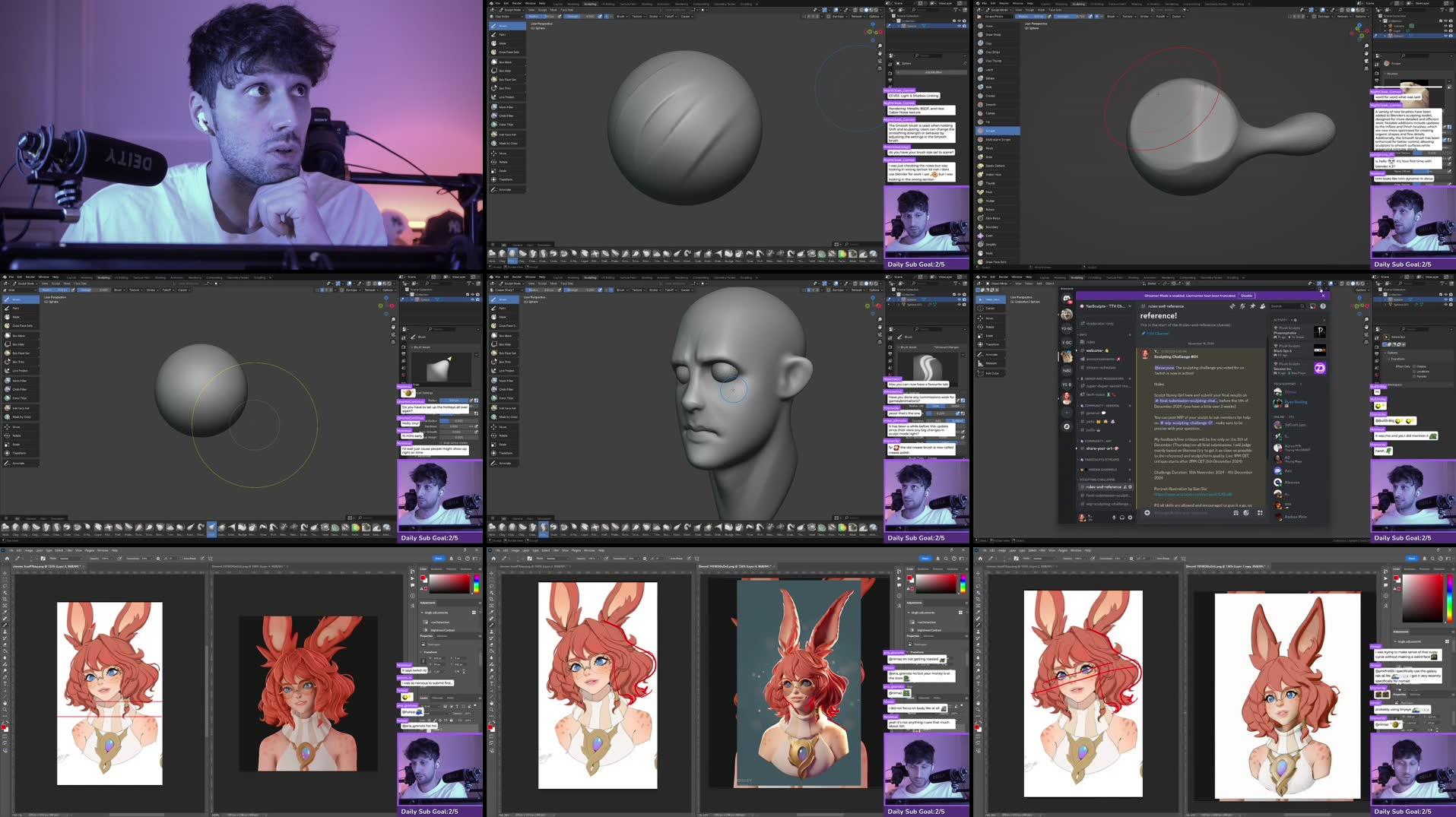Select Measure tool in Discord frame's Blender

click(x=990, y=363)
